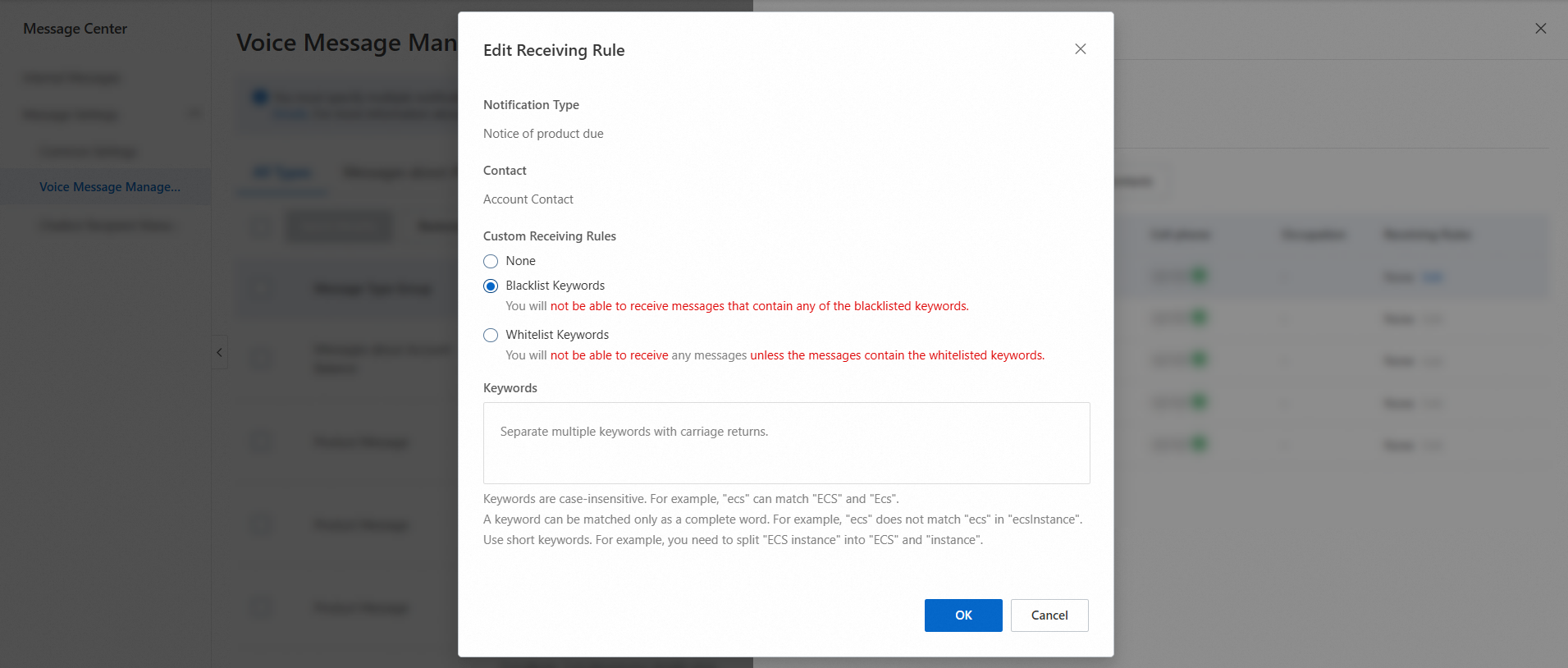Click the Account Contact value
This screenshot has width=1568, height=668.
click(x=528, y=199)
